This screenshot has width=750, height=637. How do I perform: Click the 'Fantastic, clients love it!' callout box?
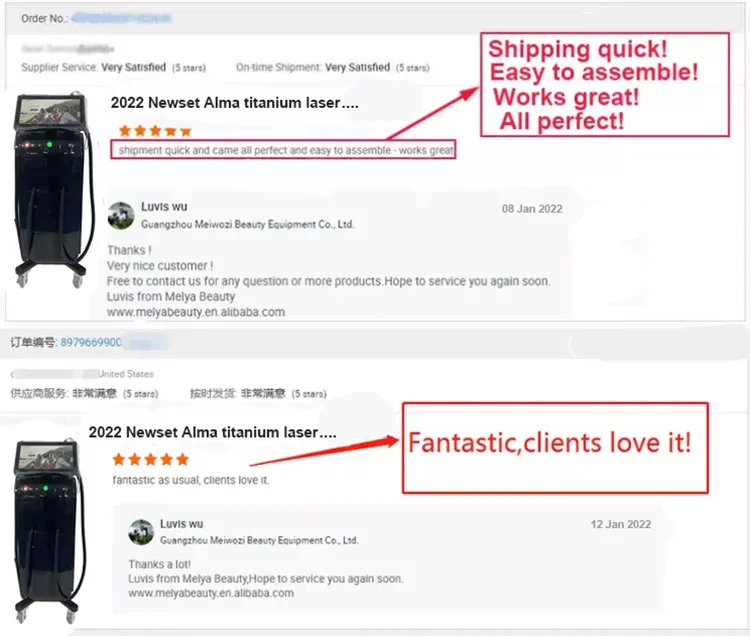555,448
